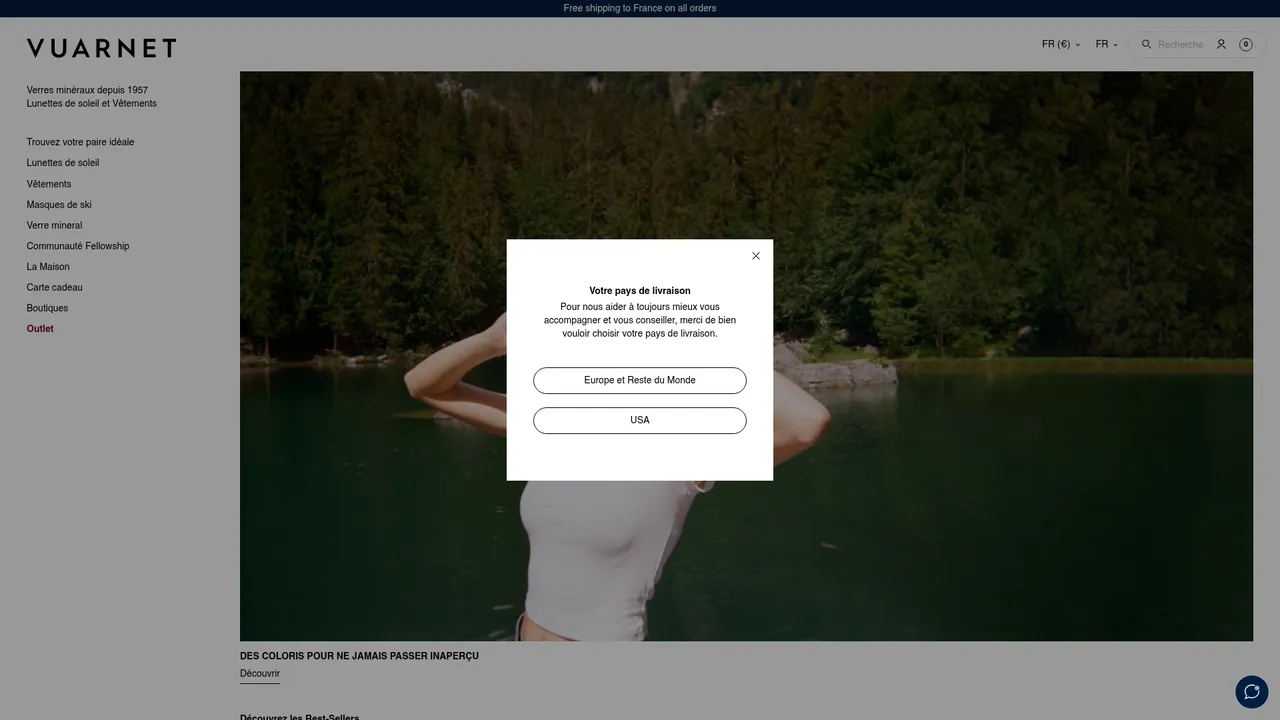Click the 'Votre pays de livraison' heading
This screenshot has width=1280, height=720.
coord(640,291)
